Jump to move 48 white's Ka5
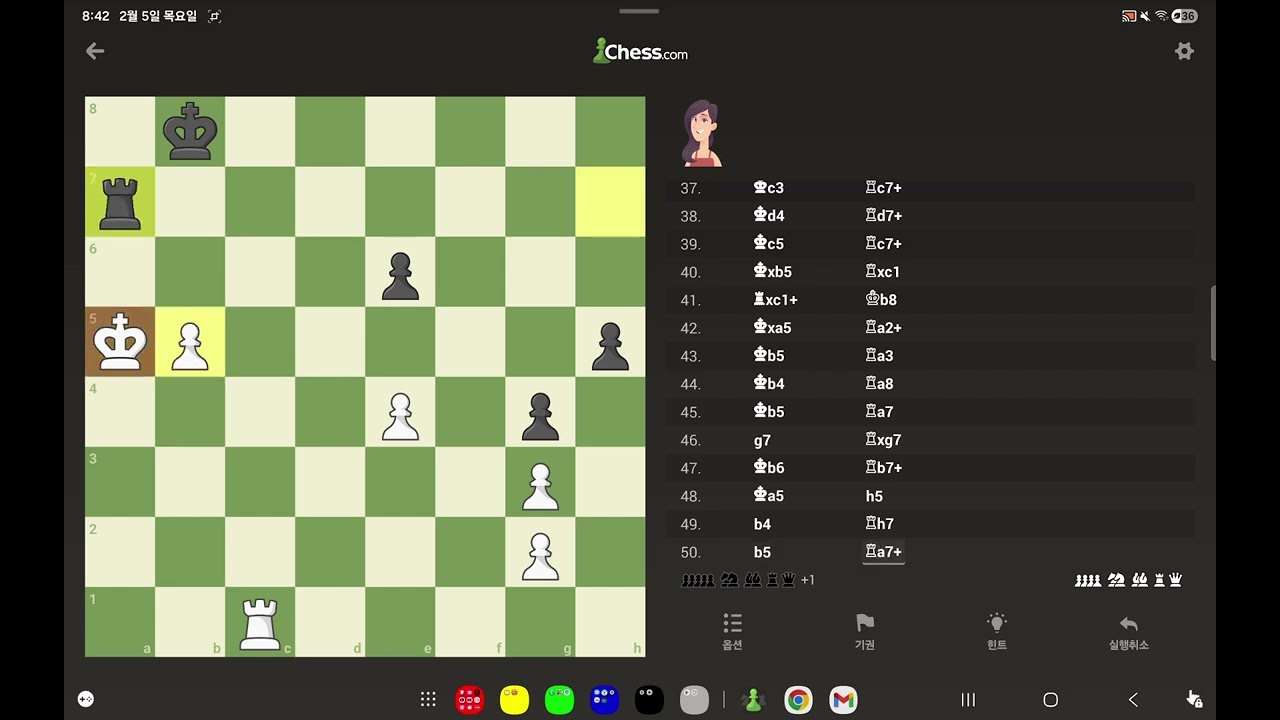 pos(768,496)
